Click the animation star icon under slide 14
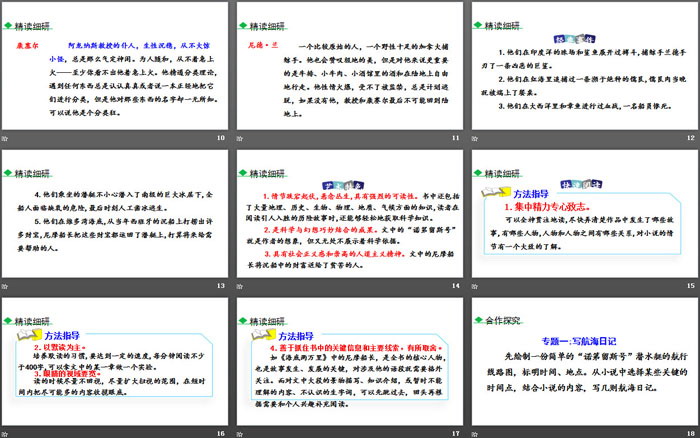700x438 pixels. click(240, 286)
